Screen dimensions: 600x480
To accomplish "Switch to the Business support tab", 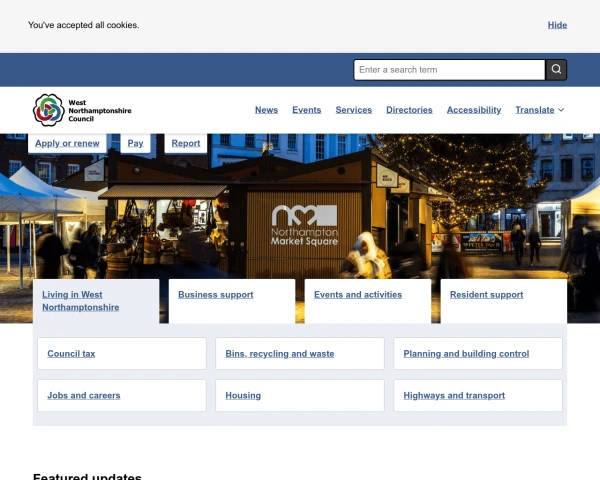I will click(x=232, y=301).
